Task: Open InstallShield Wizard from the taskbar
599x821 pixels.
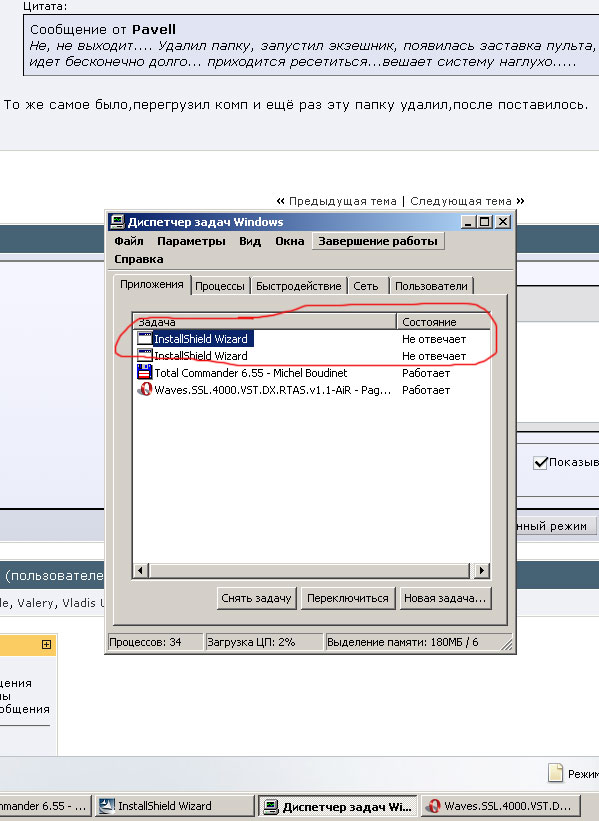Action: tap(174, 806)
